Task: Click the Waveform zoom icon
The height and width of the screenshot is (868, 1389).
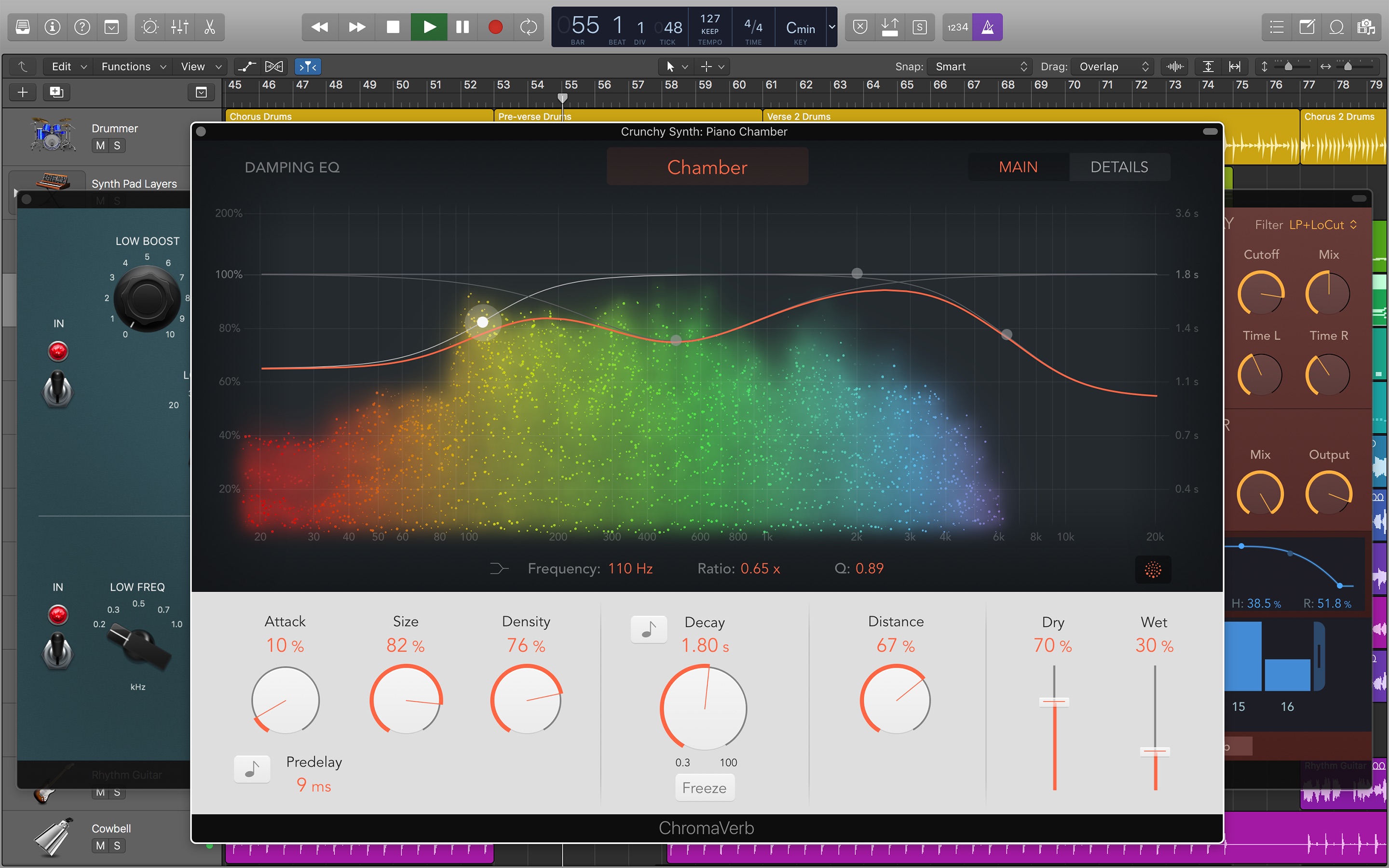Action: pyautogui.click(x=1175, y=67)
